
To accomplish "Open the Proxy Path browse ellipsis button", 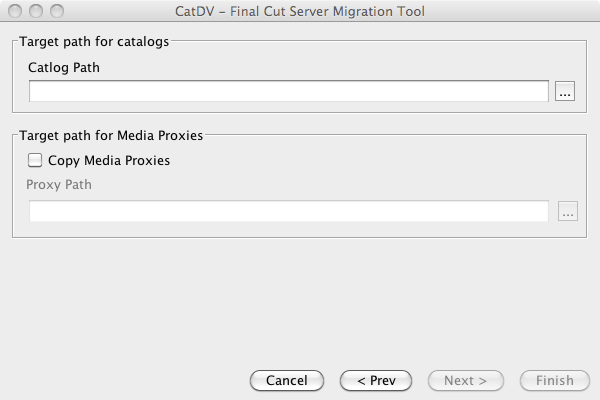I will tap(568, 211).
